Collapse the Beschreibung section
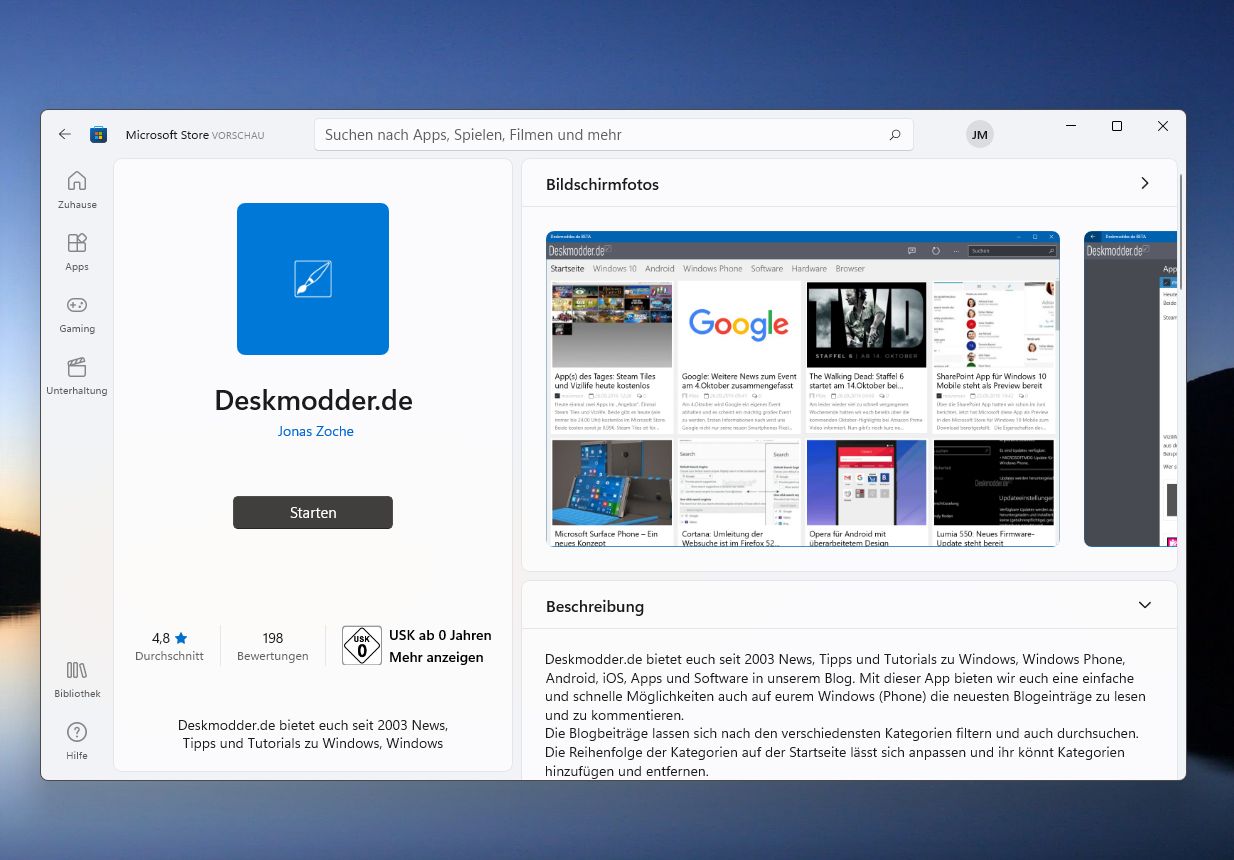This screenshot has height=860, width=1234. click(1145, 606)
